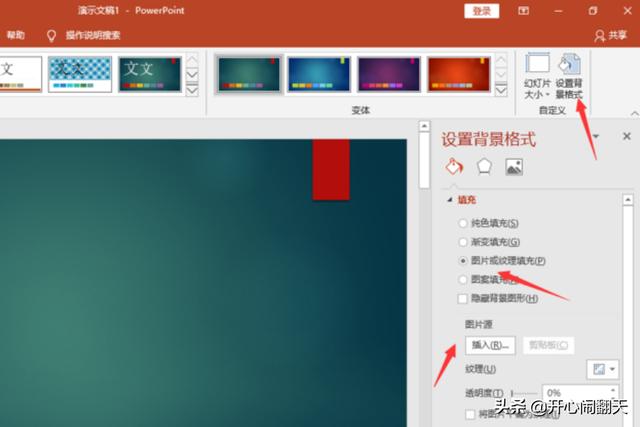This screenshot has width=640, height=427.
Task: Select the Fill paint bucket tab icon
Action: tap(454, 167)
